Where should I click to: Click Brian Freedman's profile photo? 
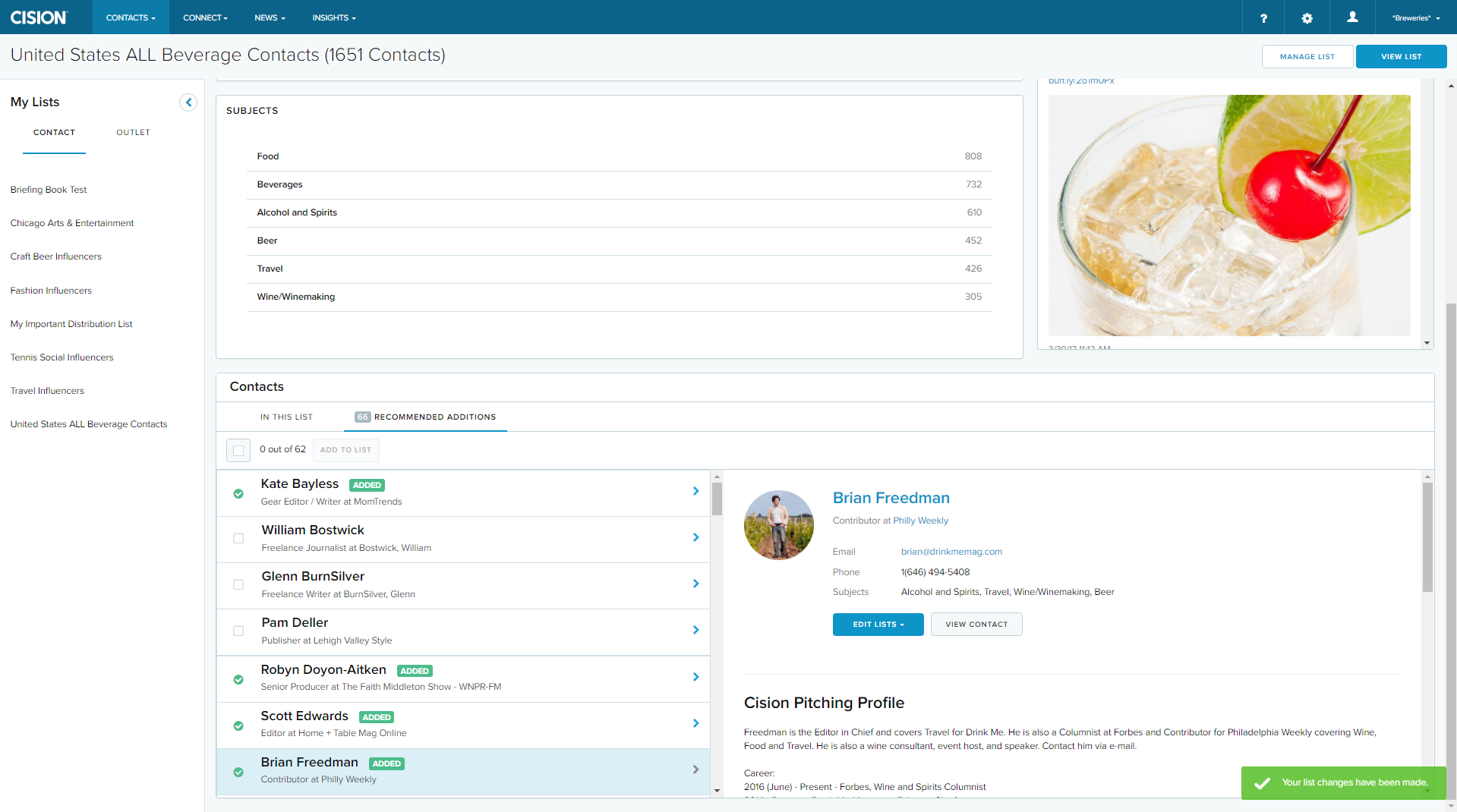[x=778, y=525]
